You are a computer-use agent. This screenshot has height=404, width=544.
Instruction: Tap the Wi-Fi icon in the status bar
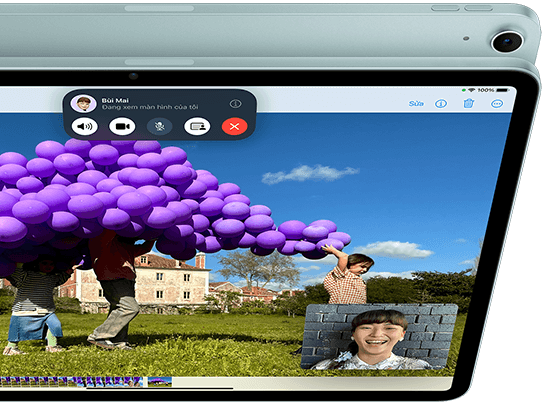(471, 90)
